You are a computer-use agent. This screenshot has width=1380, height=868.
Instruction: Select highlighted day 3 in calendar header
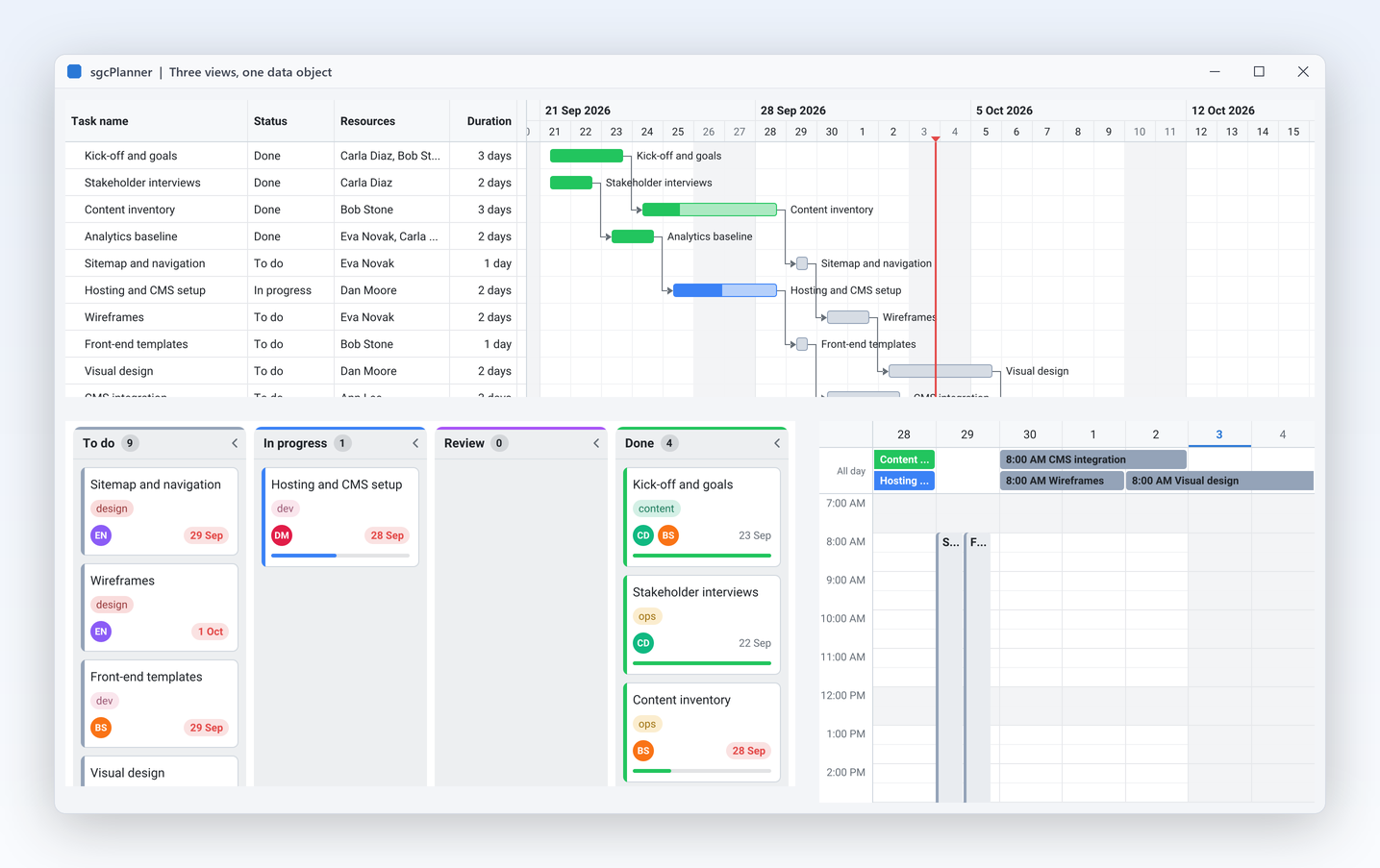pos(1219,434)
